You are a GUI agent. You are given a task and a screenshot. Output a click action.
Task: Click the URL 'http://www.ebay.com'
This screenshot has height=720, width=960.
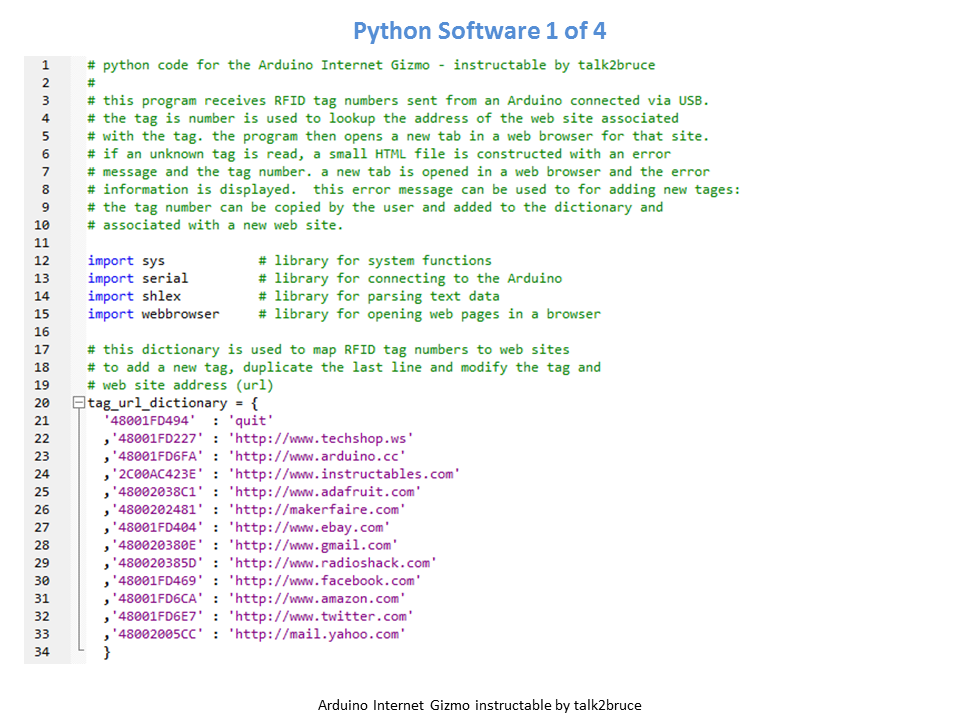click(x=309, y=527)
